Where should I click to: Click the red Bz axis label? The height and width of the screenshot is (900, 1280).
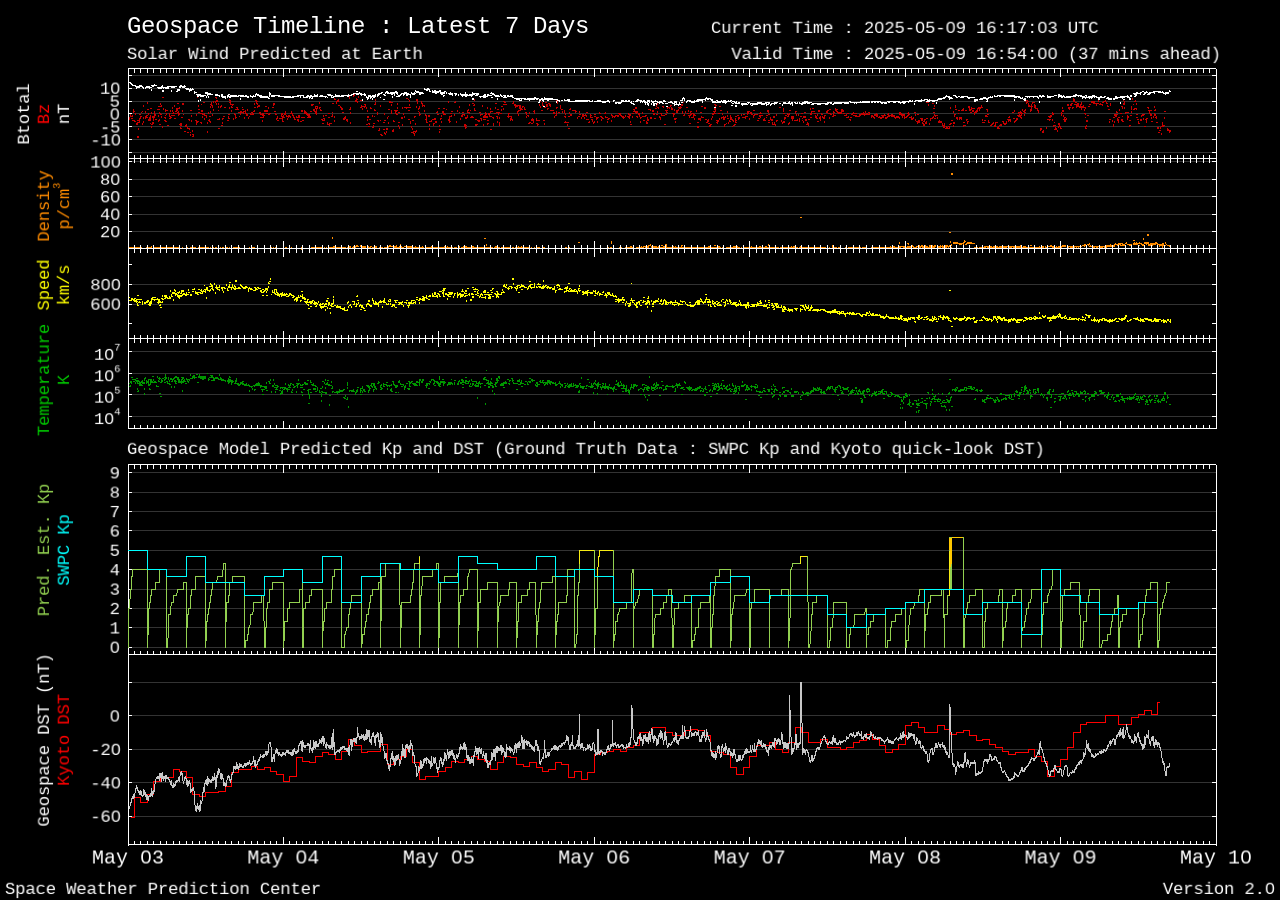click(44, 114)
